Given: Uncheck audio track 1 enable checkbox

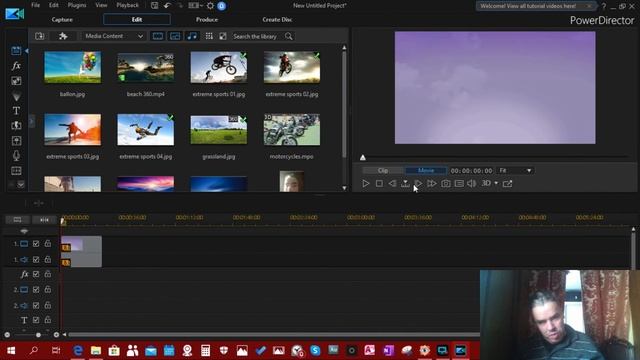Looking at the screenshot, I should point(36,259).
